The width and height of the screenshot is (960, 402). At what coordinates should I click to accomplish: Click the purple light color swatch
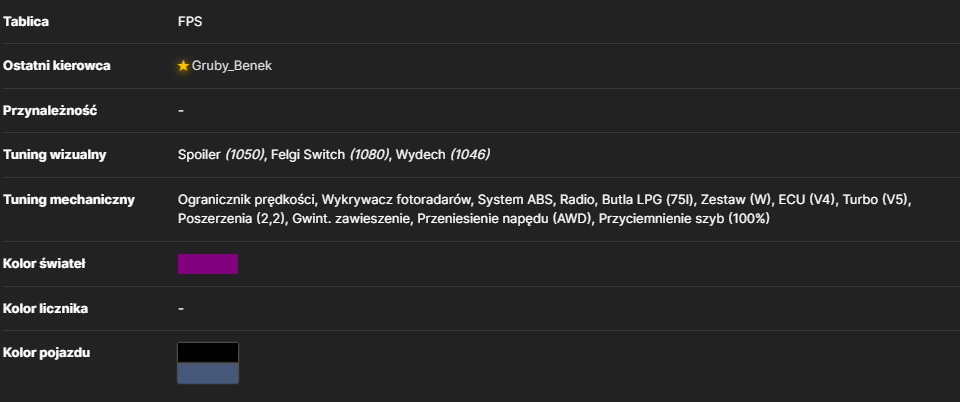(x=208, y=264)
